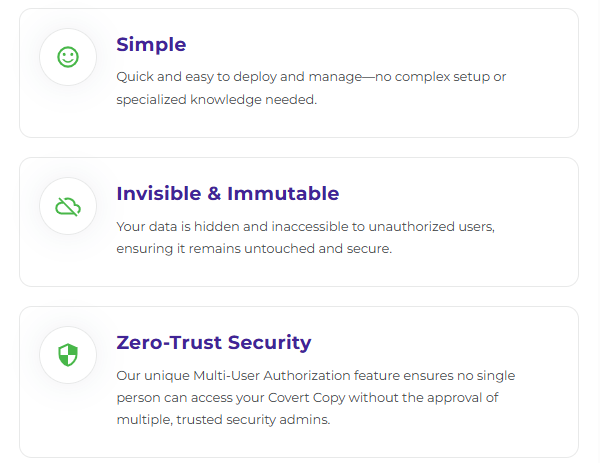Click the Simple heading
This screenshot has width=600, height=463.
point(151,44)
